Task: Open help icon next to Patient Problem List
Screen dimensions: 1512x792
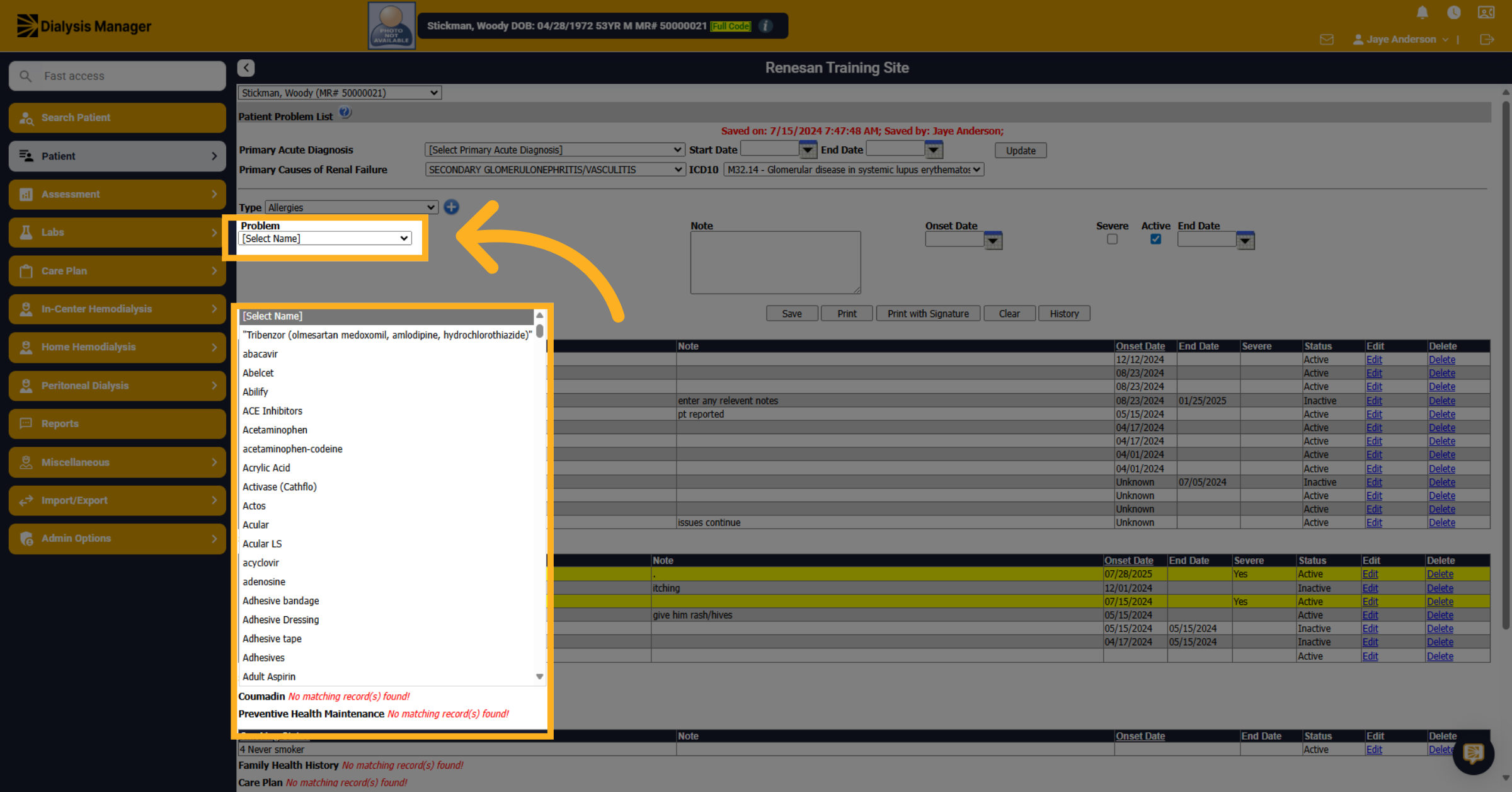Action: [x=345, y=113]
